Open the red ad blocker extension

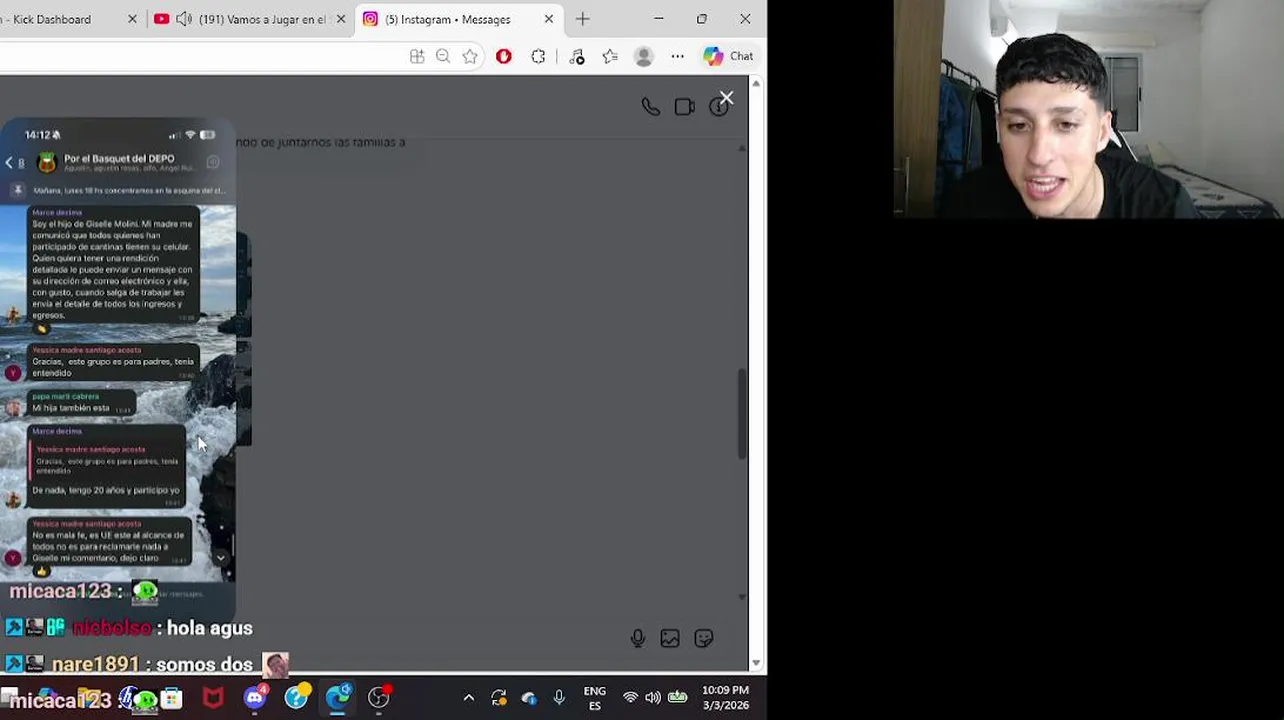[x=504, y=57]
